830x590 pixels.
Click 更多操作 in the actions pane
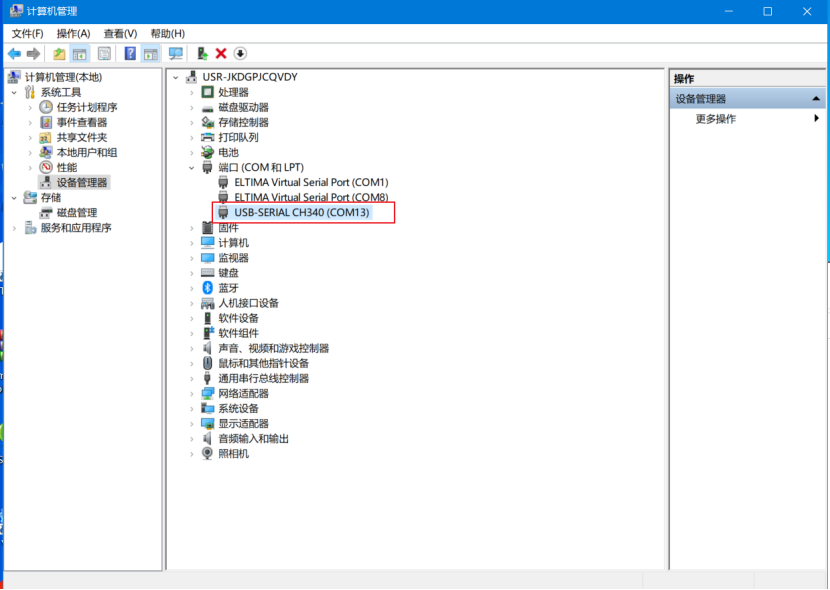point(716,119)
